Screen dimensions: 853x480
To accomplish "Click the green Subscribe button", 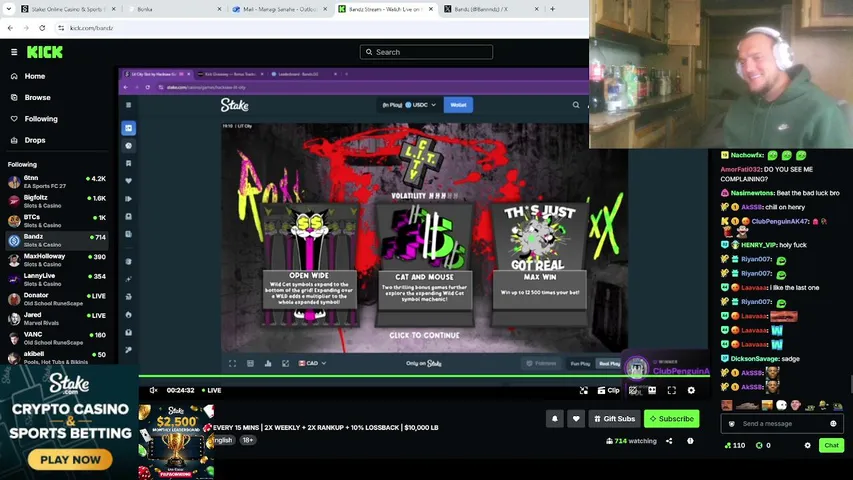I will (672, 419).
